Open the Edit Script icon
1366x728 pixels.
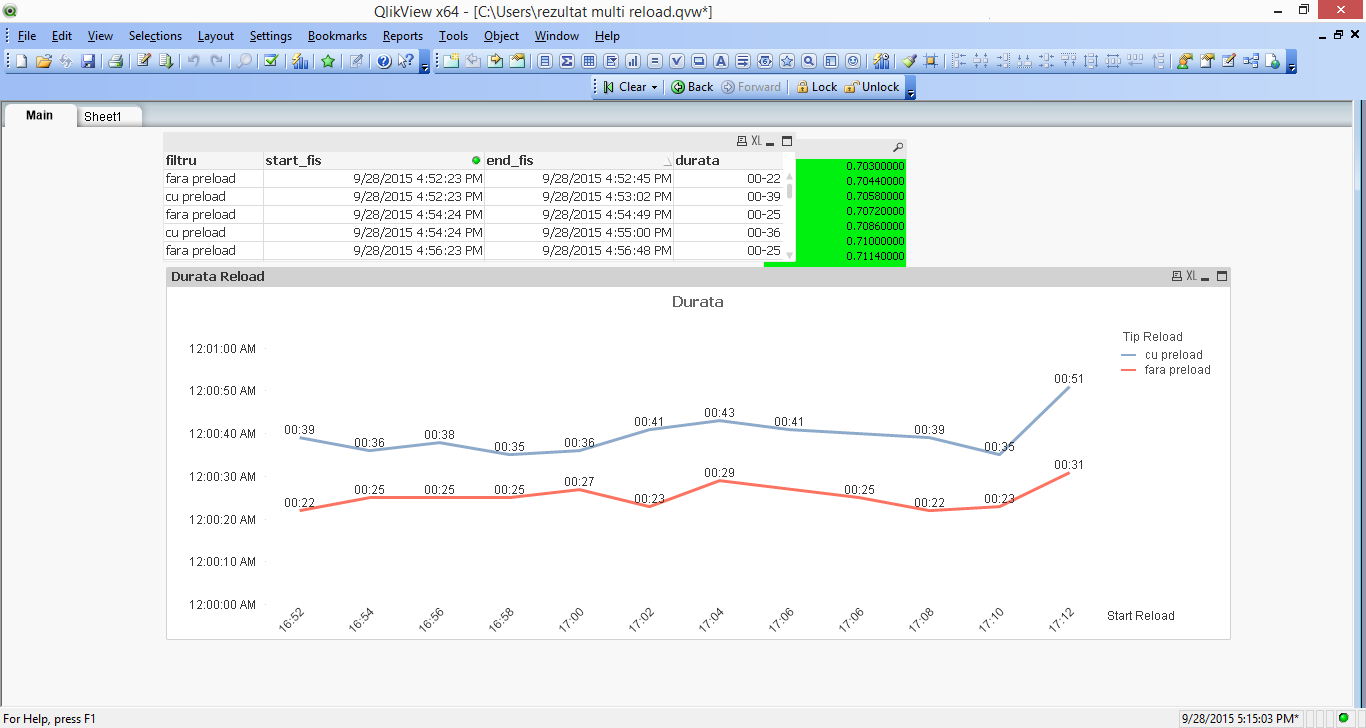coord(143,61)
